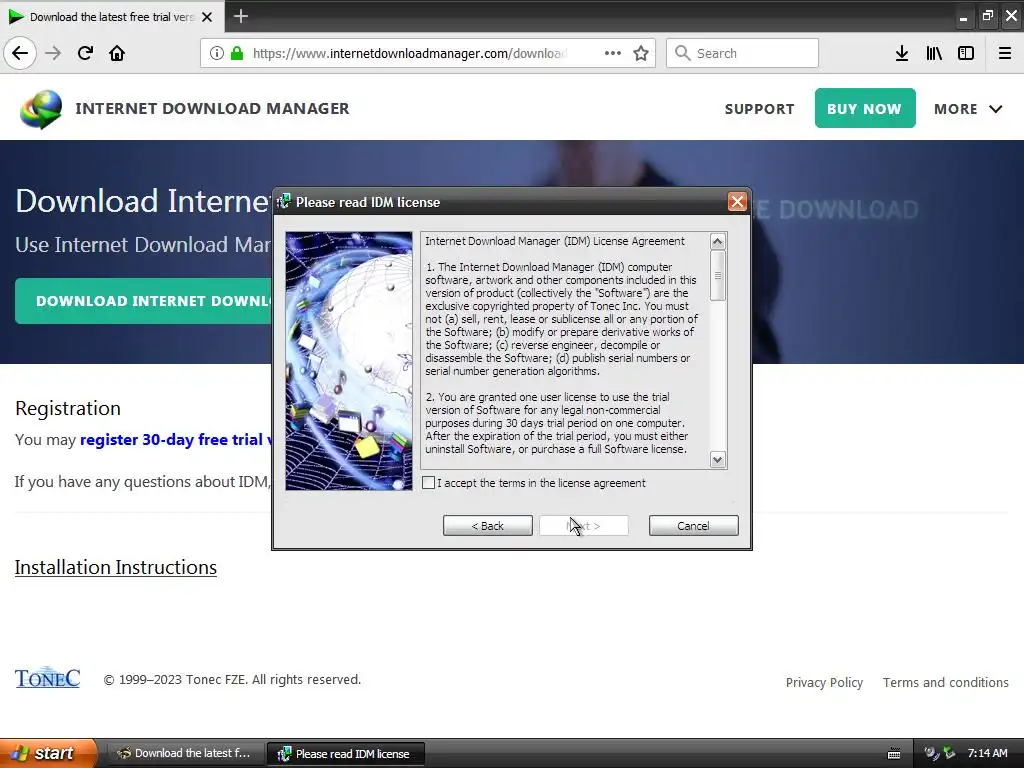Open the Terms and conditions link
Viewport: 1024px width, 768px height.
point(946,682)
